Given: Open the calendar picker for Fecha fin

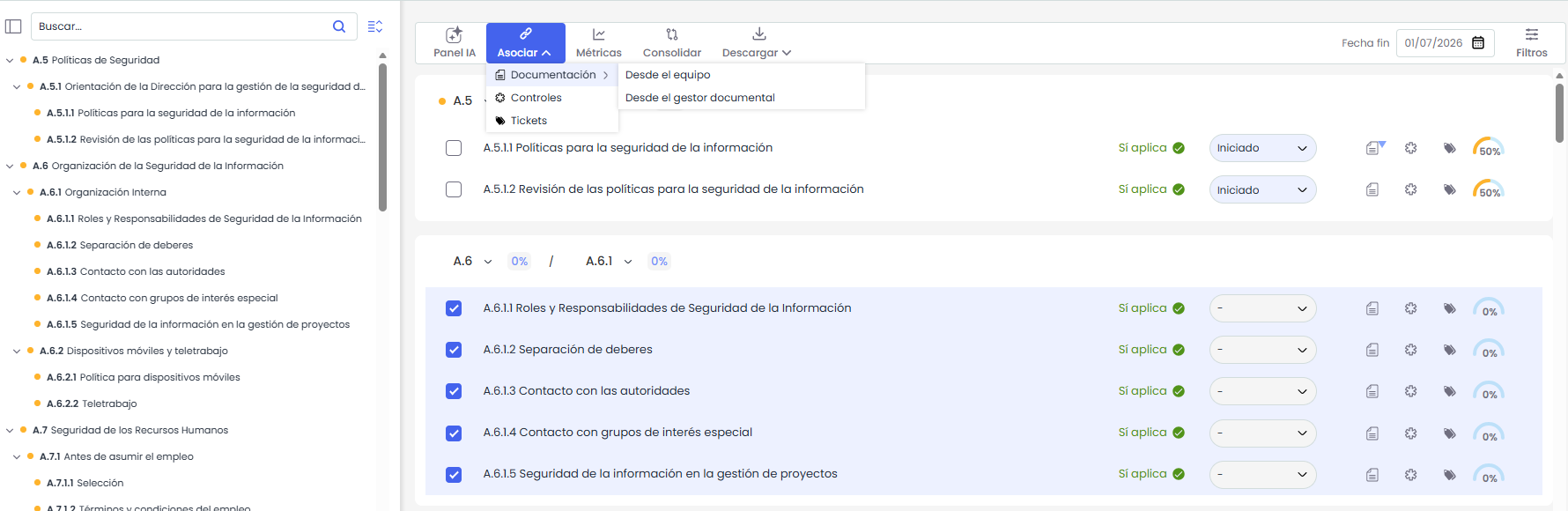Looking at the screenshot, I should tap(1478, 43).
